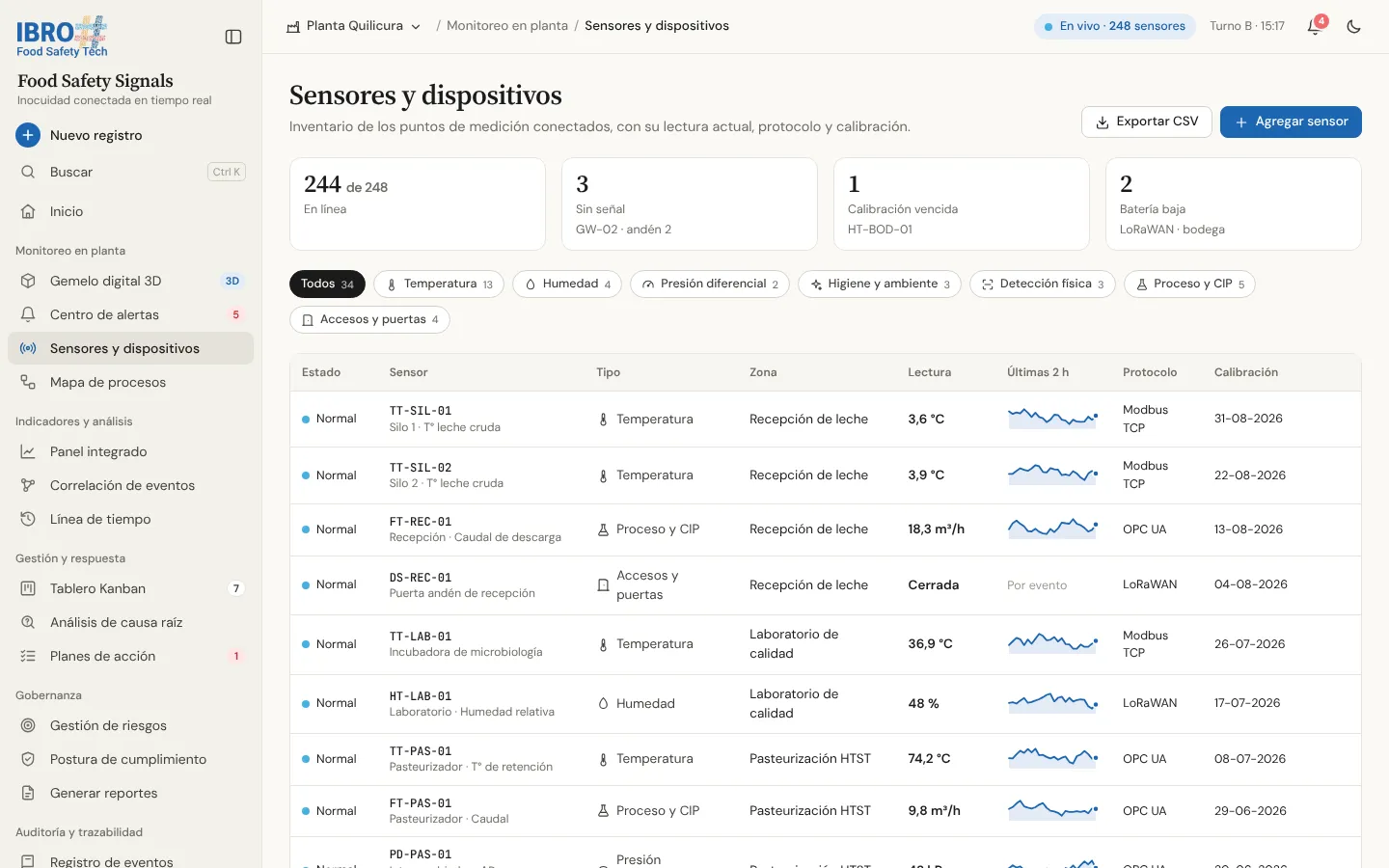
Task: Filter by Detección física
Action: click(x=1043, y=284)
